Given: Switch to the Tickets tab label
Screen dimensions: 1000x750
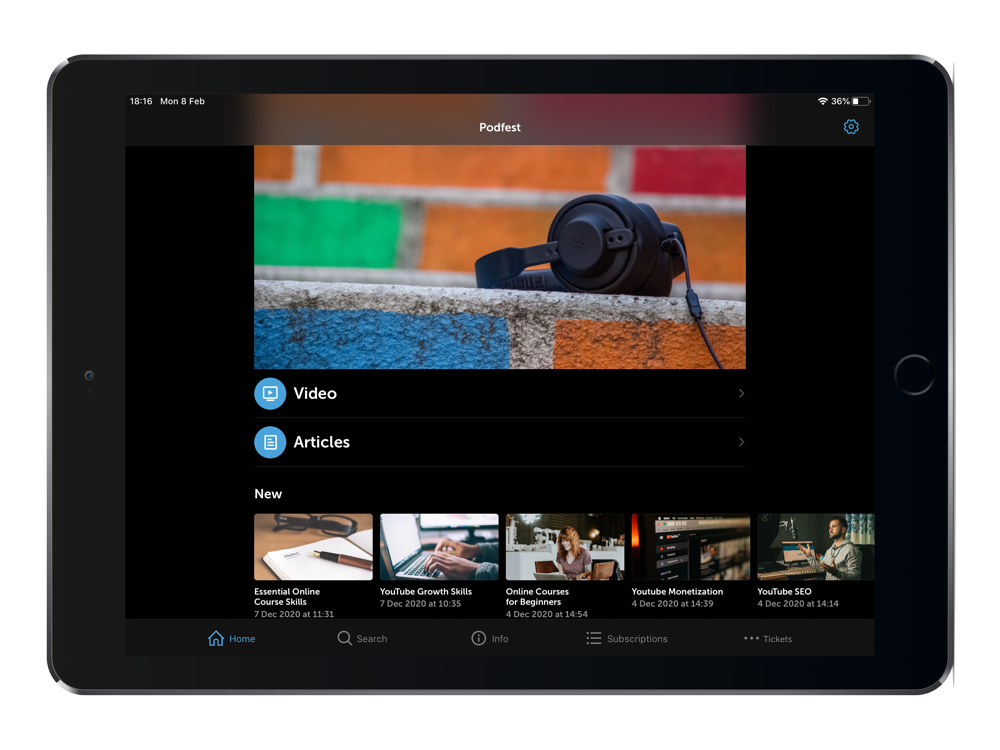Looking at the screenshot, I should tap(777, 639).
